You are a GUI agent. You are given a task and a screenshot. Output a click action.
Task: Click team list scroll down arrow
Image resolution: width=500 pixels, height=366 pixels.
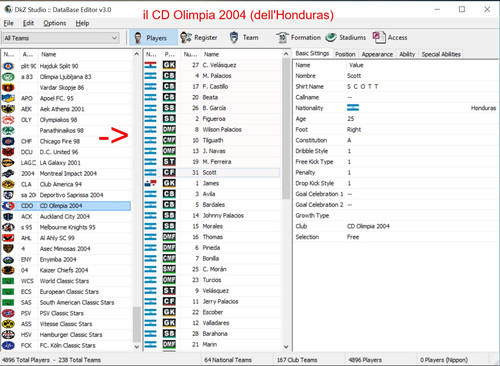137,347
